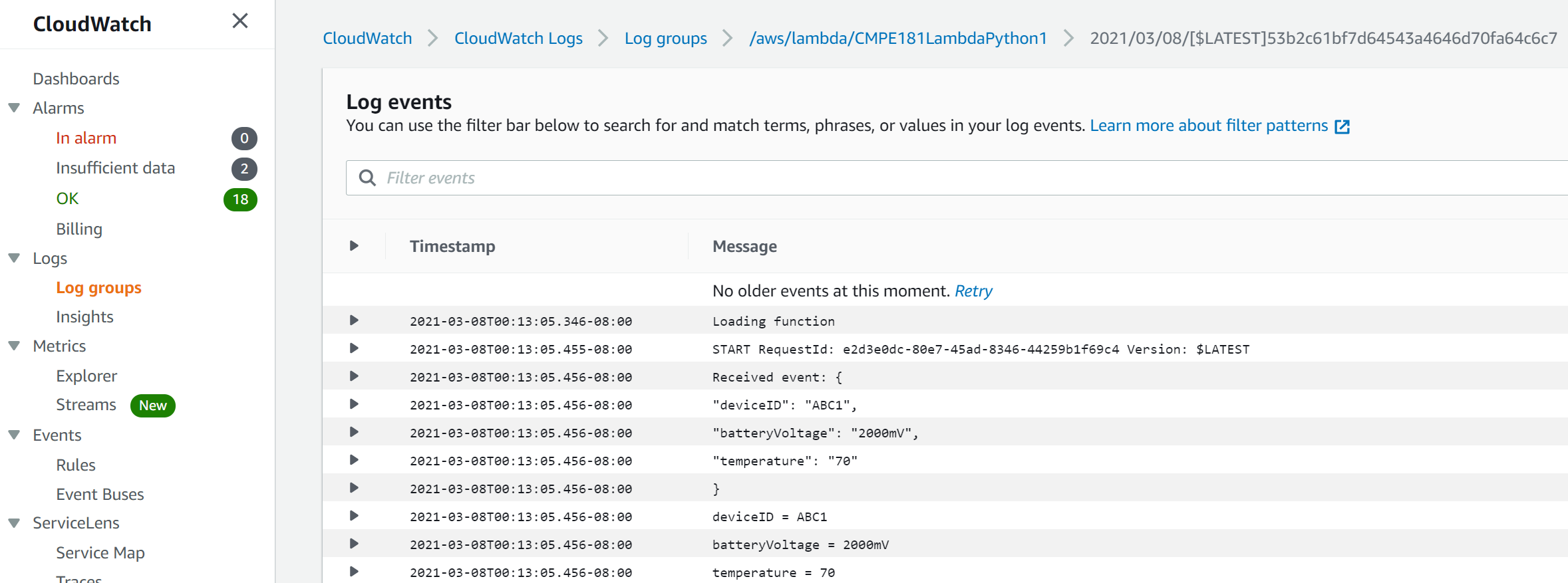This screenshot has height=583, width=1568.
Task: Open Log groups in sidebar
Action: [98, 288]
